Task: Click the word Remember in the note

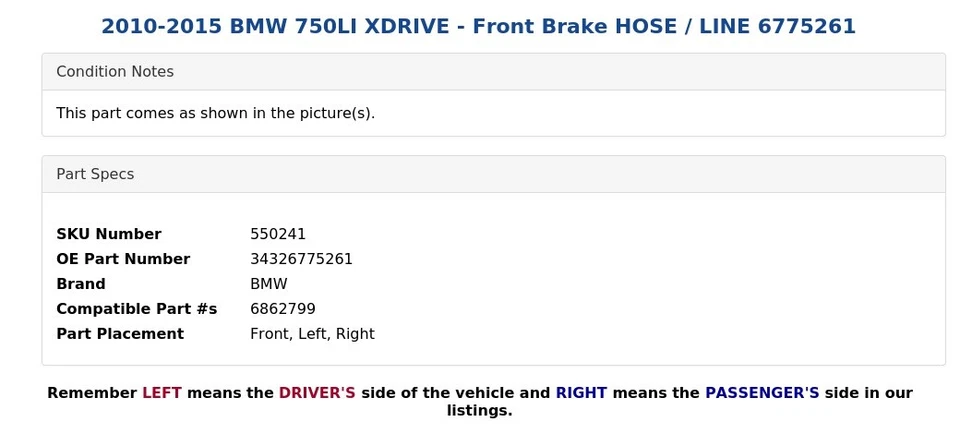Action: (x=91, y=393)
